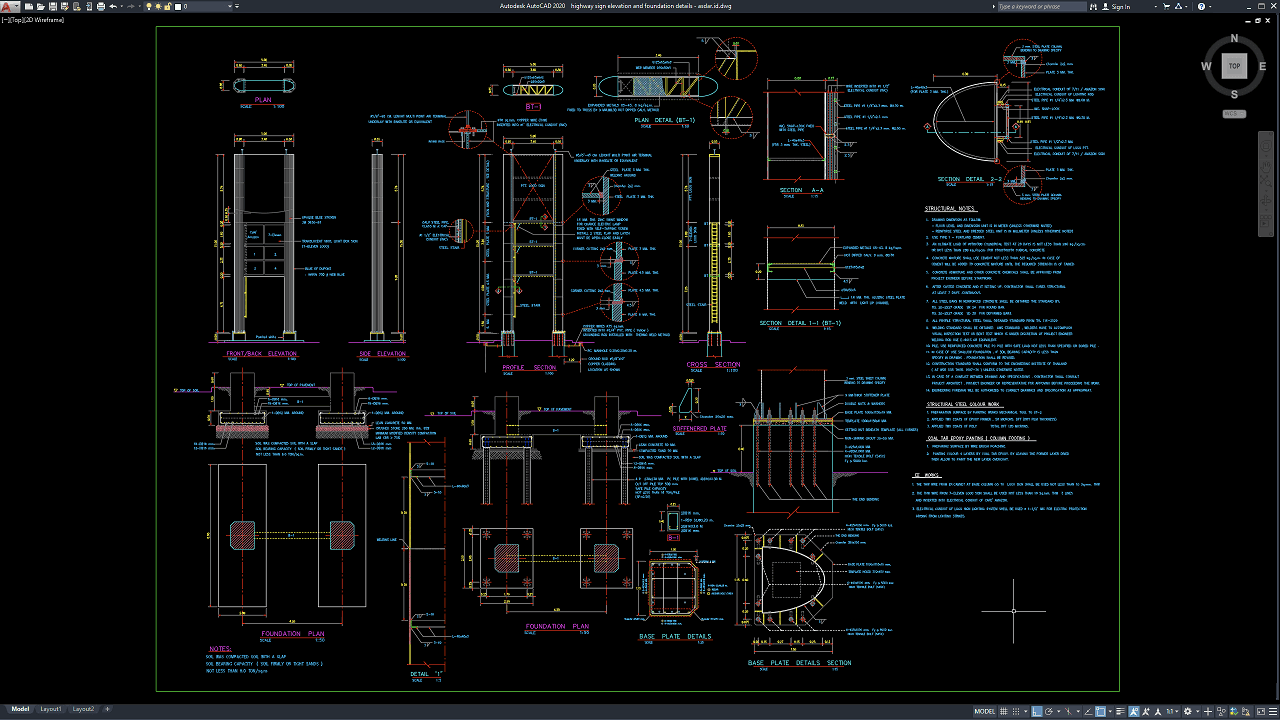Click the Redo arrow icon
Image resolution: width=1280 pixels, height=720 pixels.
(x=130, y=6)
